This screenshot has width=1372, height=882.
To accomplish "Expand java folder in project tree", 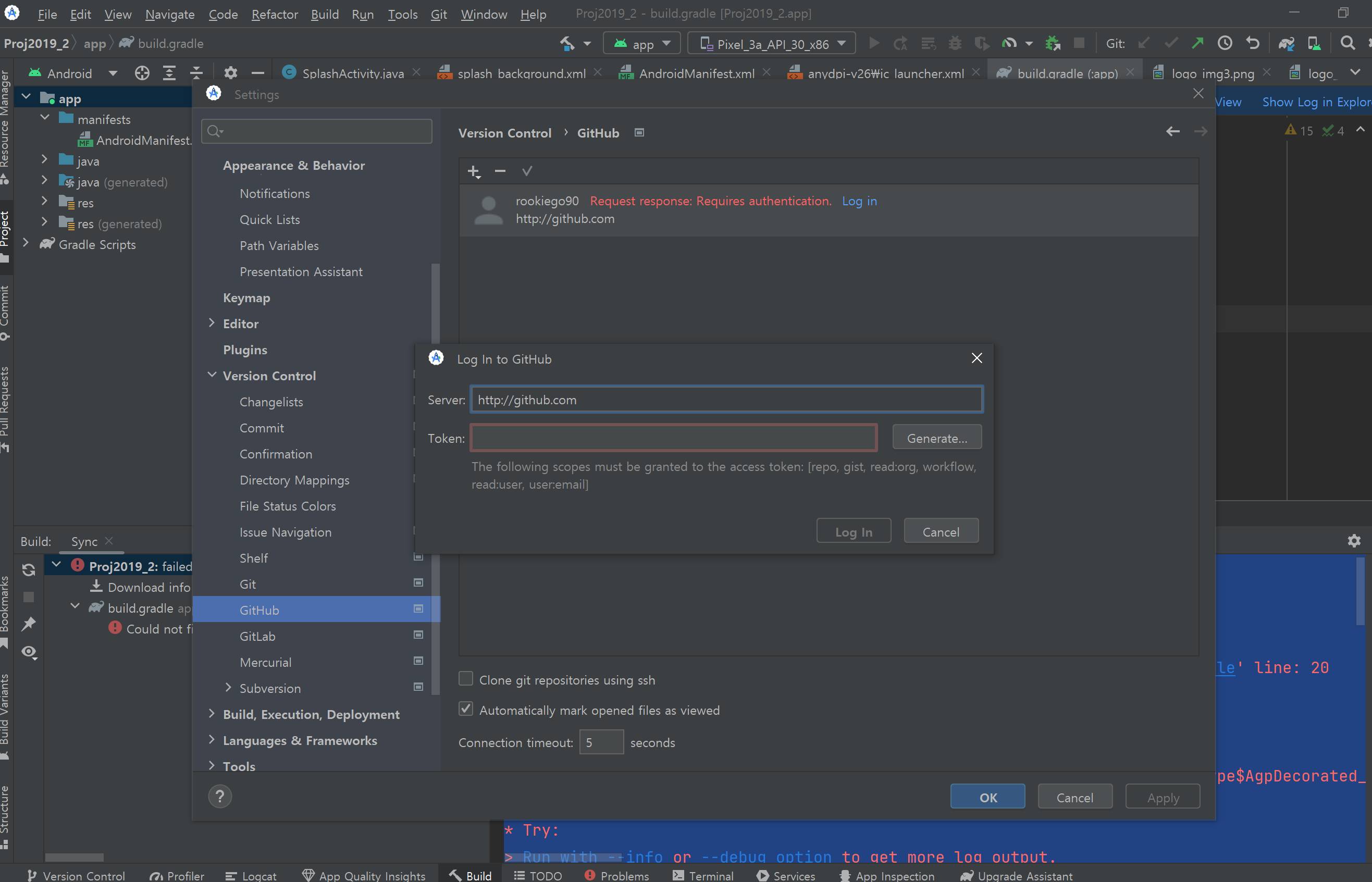I will coord(45,160).
